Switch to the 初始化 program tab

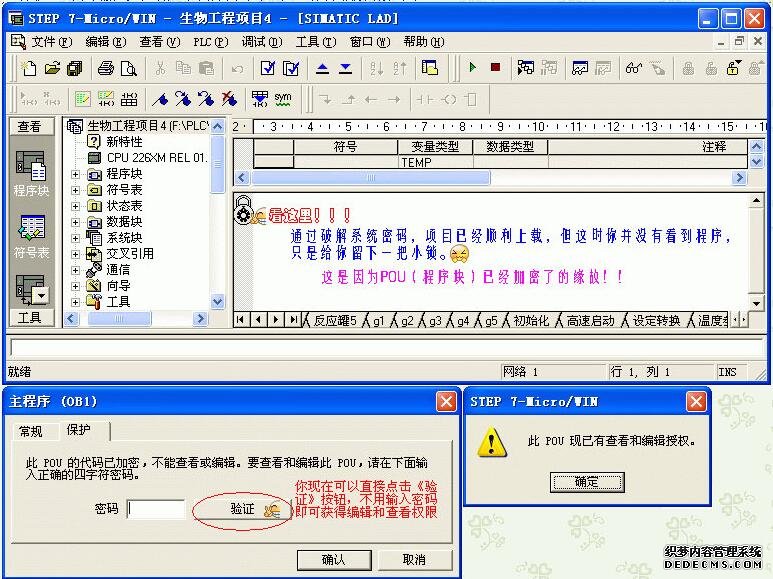pyautogui.click(x=531, y=321)
